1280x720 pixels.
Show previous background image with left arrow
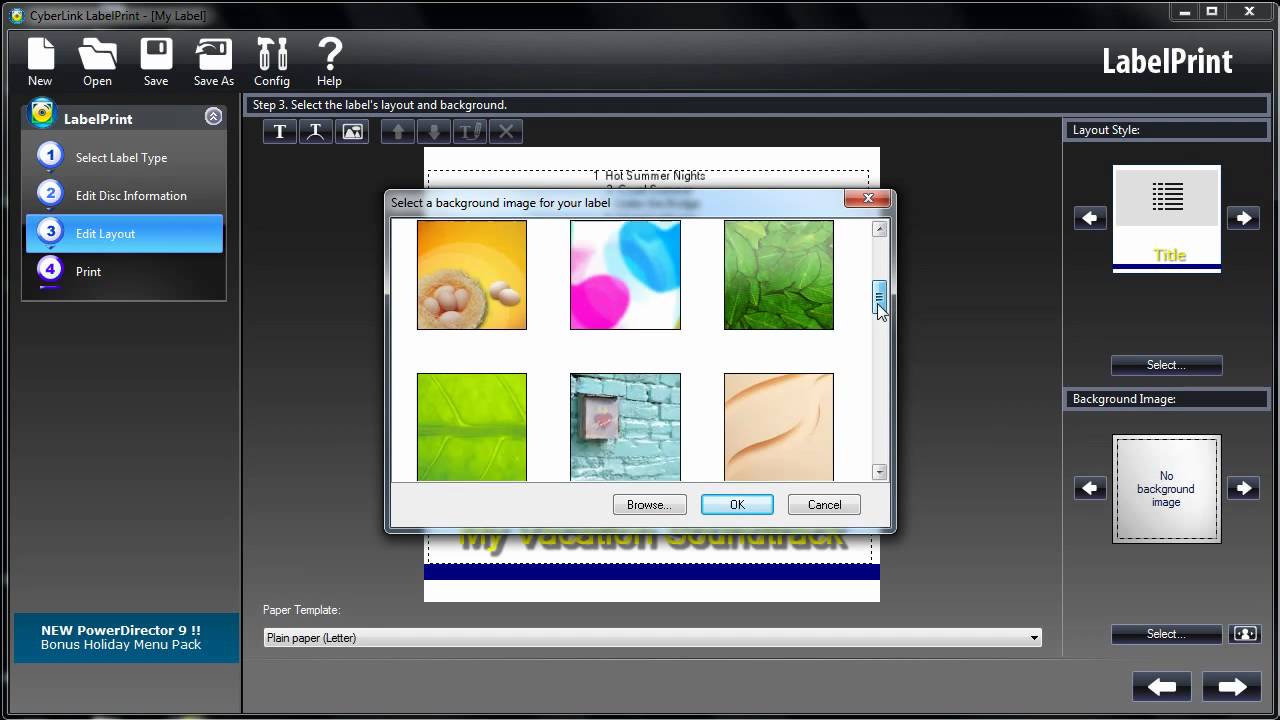(1090, 488)
